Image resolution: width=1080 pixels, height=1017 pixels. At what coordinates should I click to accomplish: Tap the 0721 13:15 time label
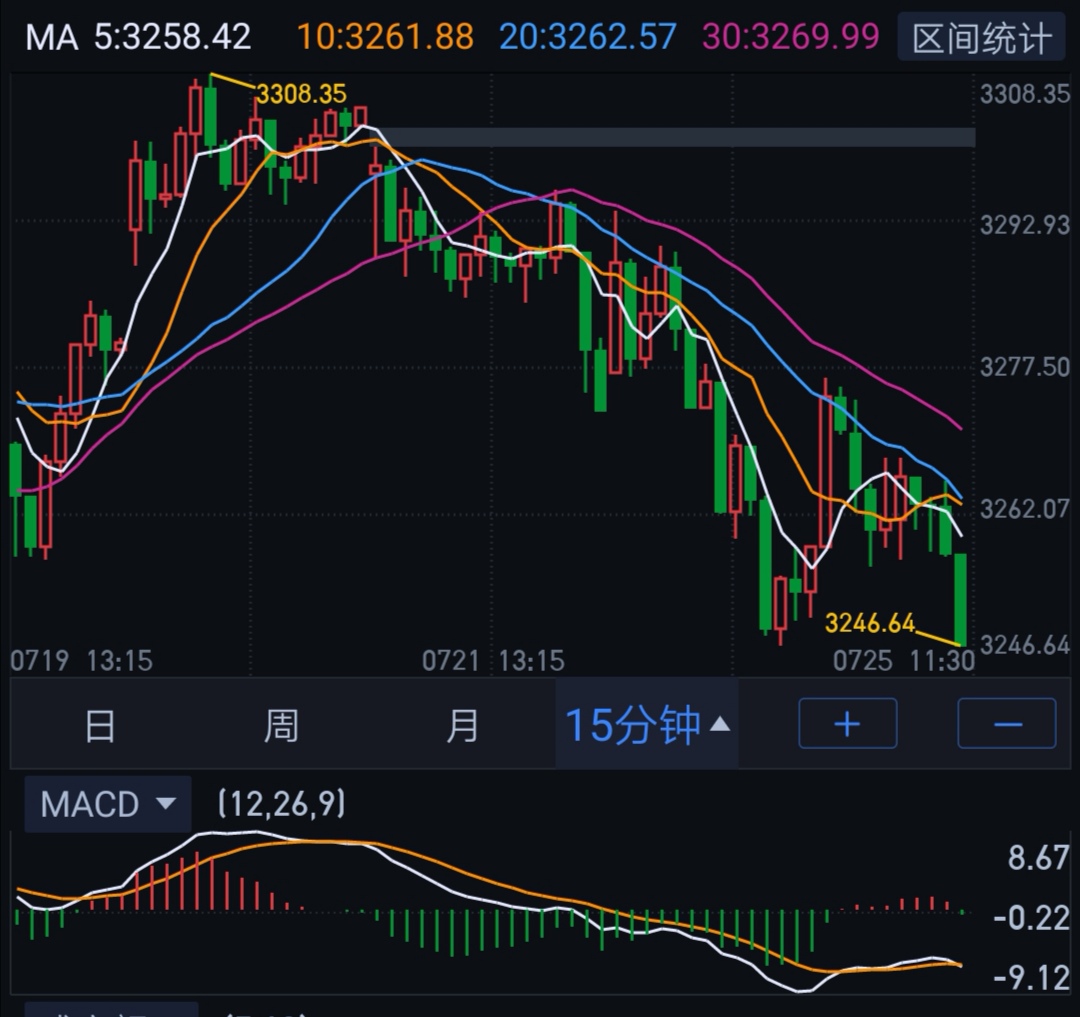(x=493, y=661)
